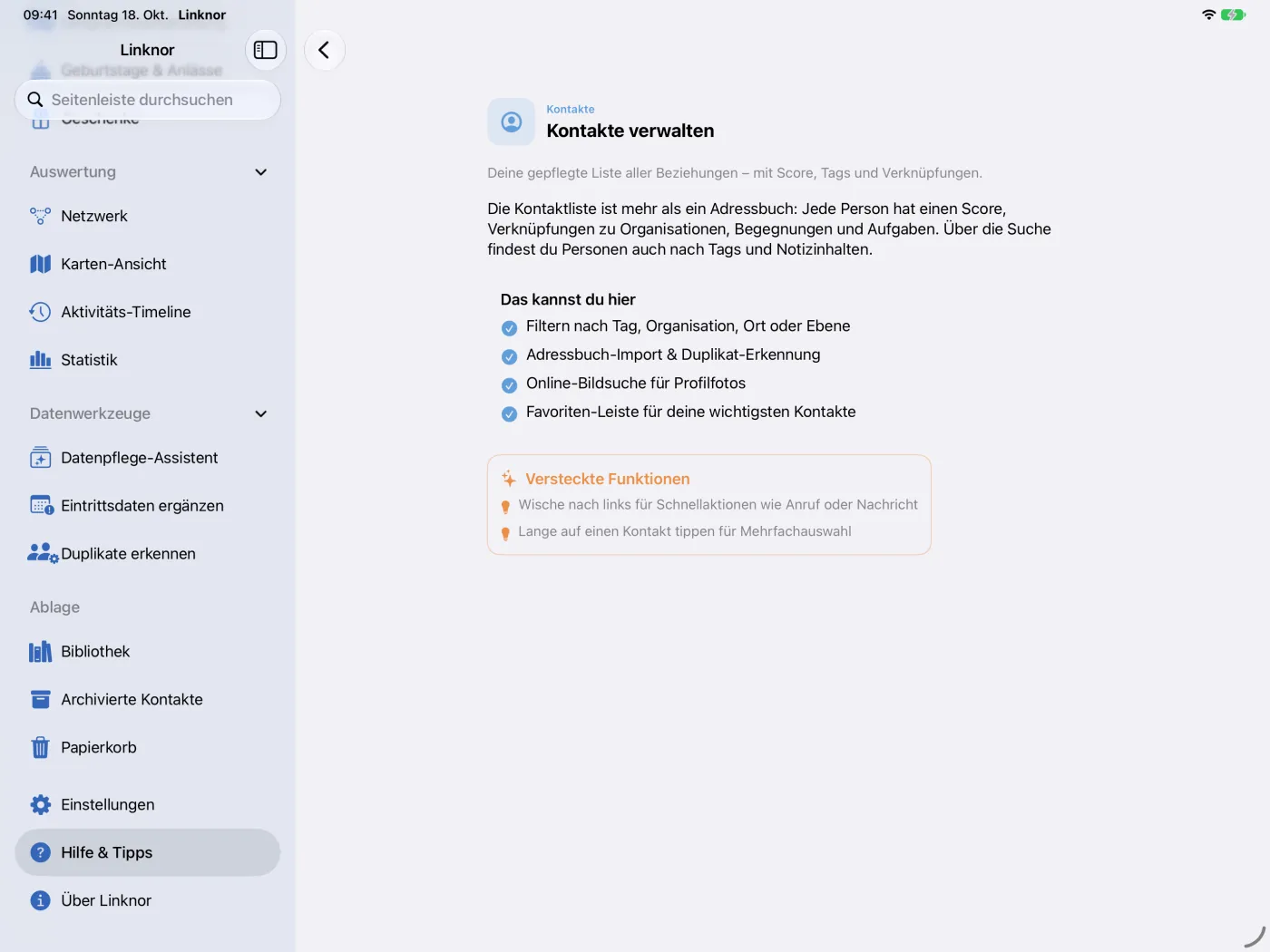Viewport: 1270px width, 952px height.
Task: Collapse the Auswertung section
Action: 261,172
